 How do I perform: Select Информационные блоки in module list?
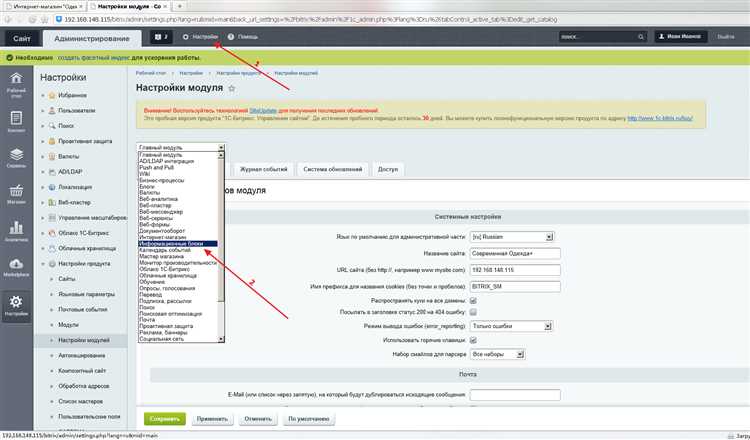[178, 243]
